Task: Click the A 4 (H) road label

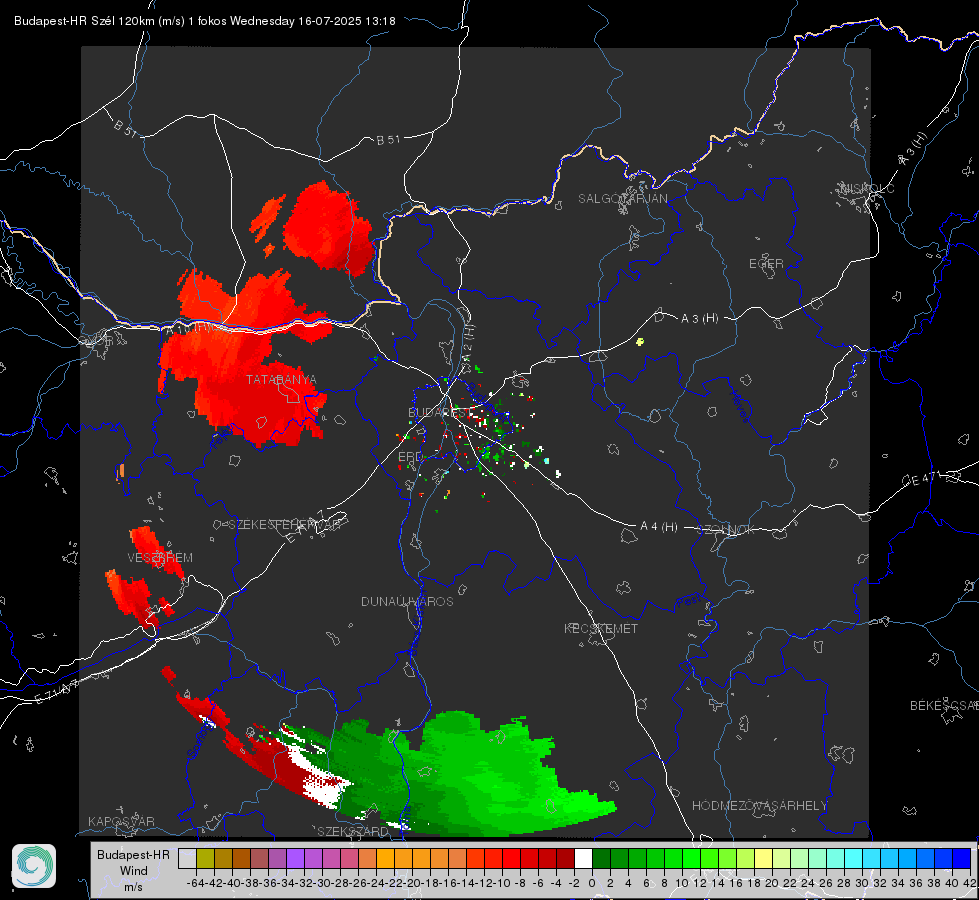Action: [659, 527]
